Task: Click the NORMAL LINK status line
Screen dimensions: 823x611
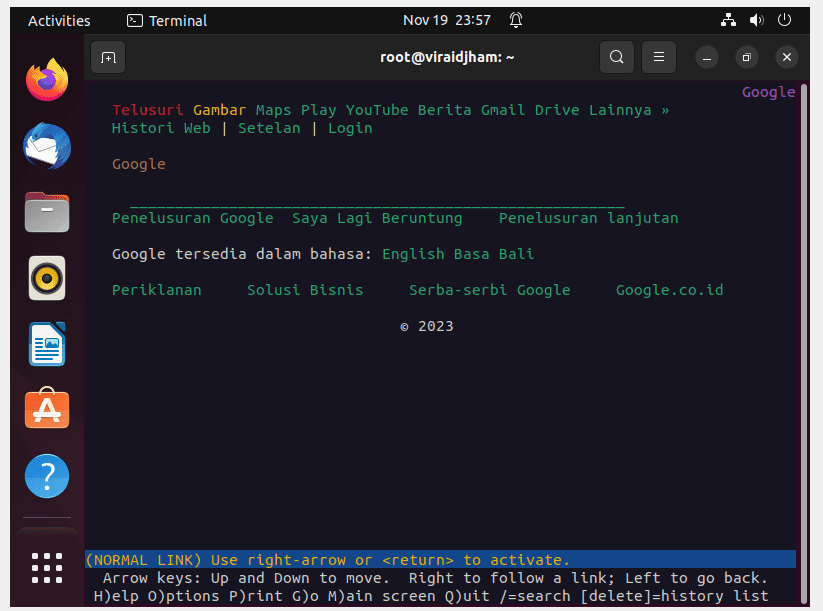Action: coord(440,560)
